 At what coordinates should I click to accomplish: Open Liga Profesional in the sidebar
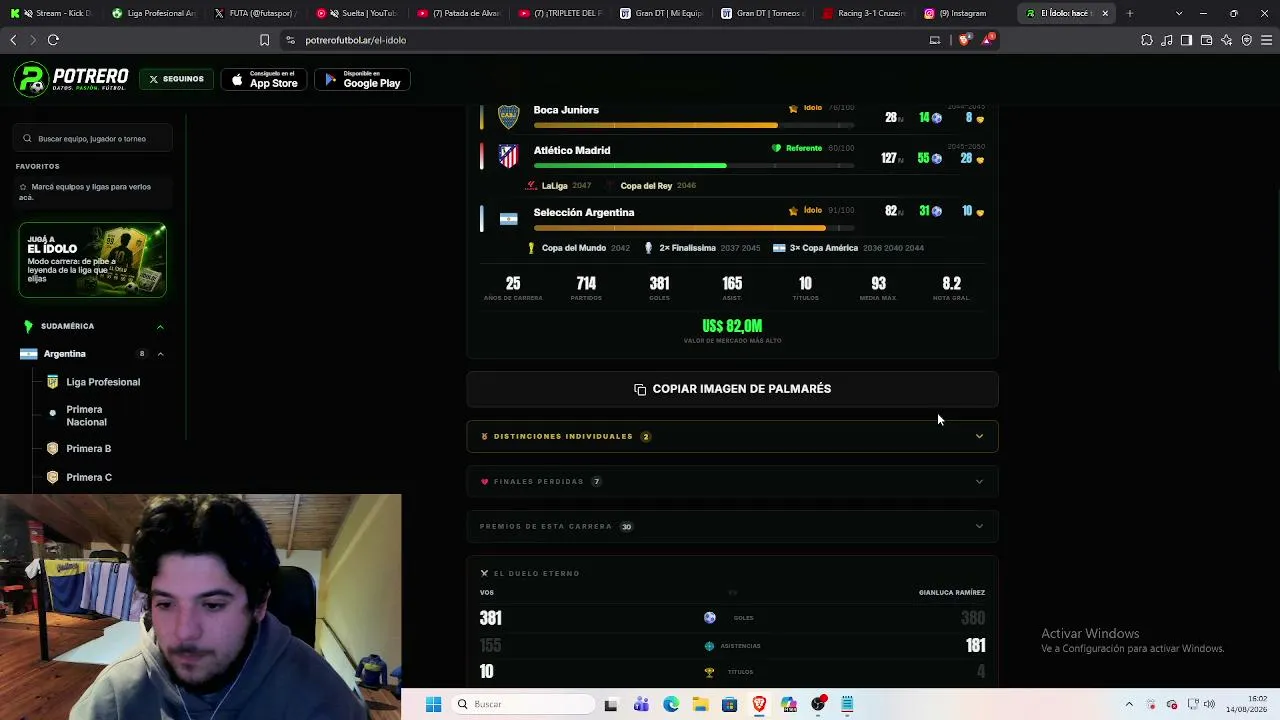click(103, 382)
